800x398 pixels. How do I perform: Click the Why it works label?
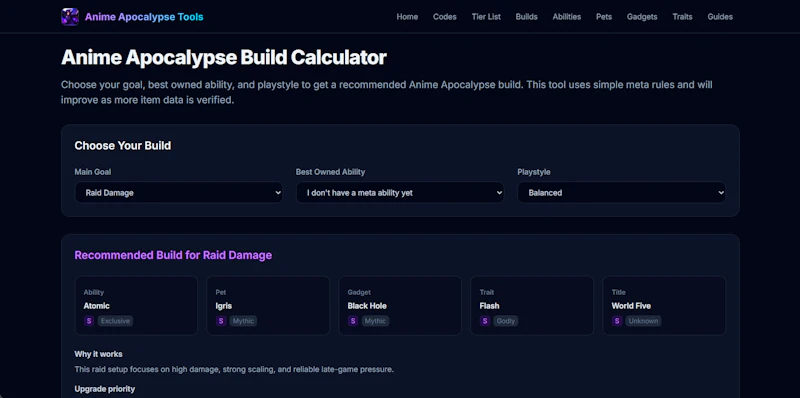(98, 354)
